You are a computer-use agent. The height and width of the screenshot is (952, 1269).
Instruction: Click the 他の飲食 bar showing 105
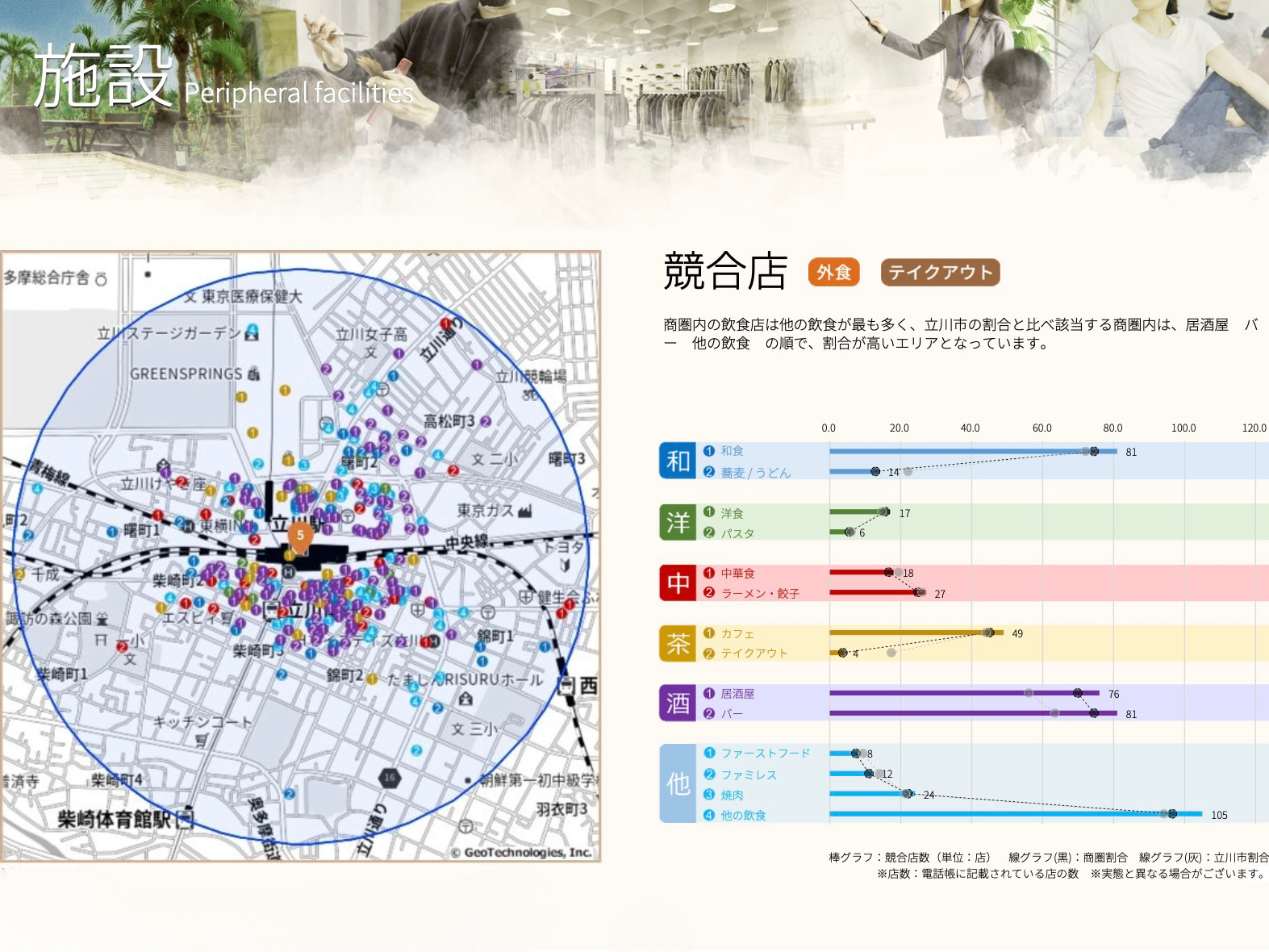click(x=1015, y=814)
